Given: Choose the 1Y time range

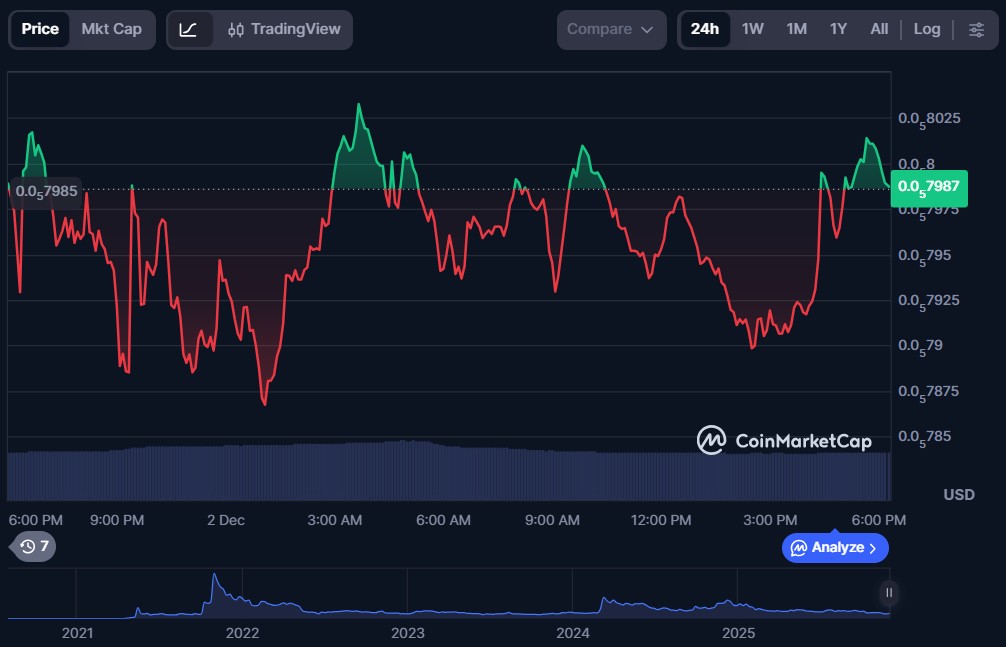Looking at the screenshot, I should [838, 29].
